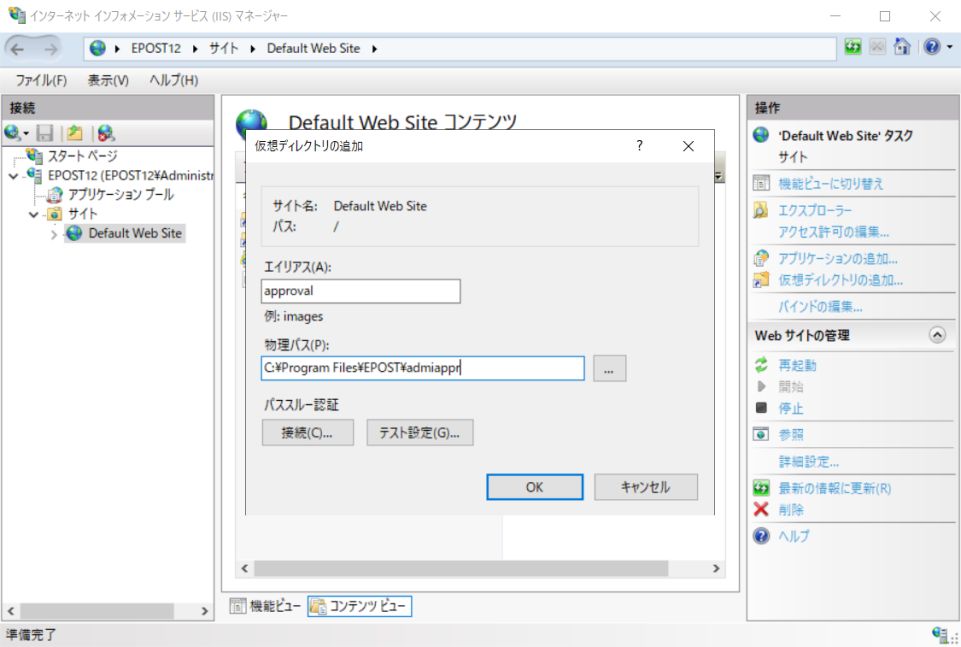
Task: Click the delete connection icon
Action: pyautogui.click(x=107, y=133)
